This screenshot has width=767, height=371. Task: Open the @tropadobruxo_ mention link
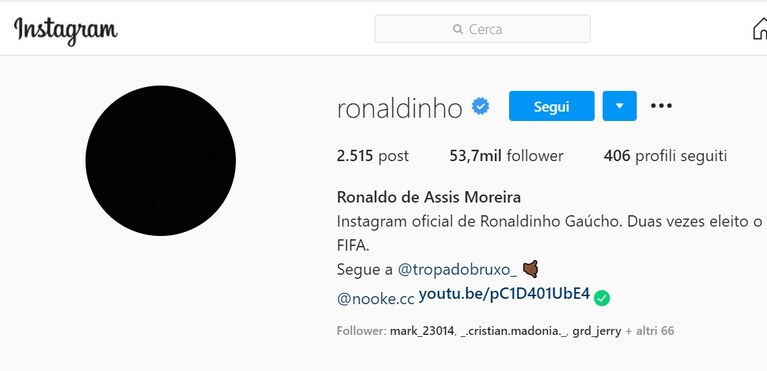[457, 270]
